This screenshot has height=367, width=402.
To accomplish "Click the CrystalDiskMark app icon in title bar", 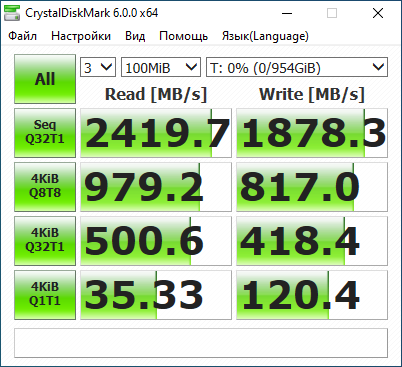I will (x=12, y=13).
